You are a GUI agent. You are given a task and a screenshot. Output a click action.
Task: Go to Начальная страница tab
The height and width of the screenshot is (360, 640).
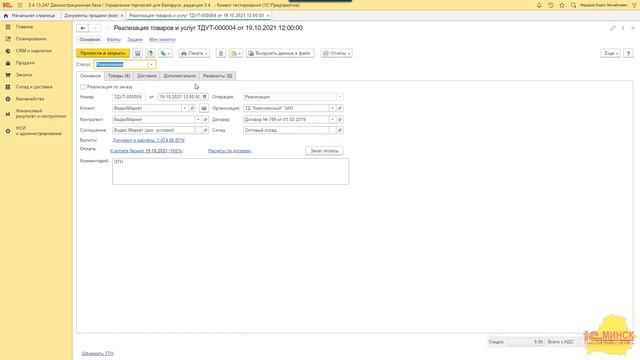[x=29, y=16]
